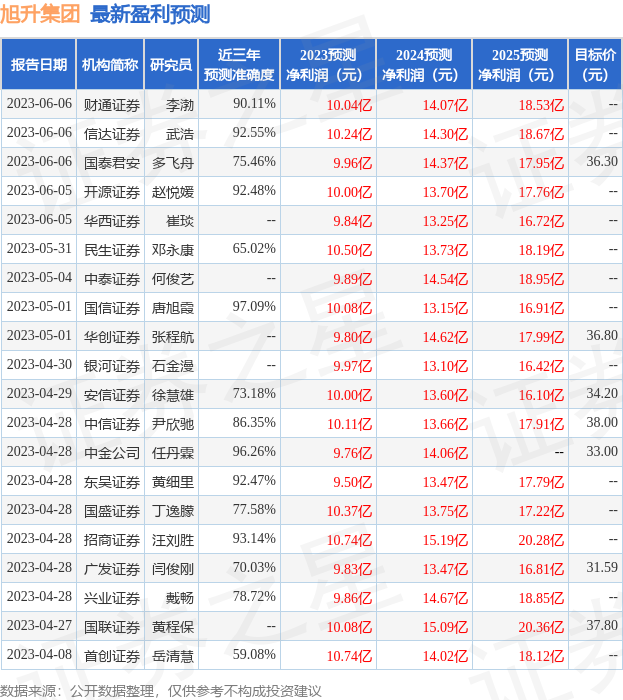Click 2025 profit value 16.10亿
Screen dimensions: 623x700
tap(541, 396)
